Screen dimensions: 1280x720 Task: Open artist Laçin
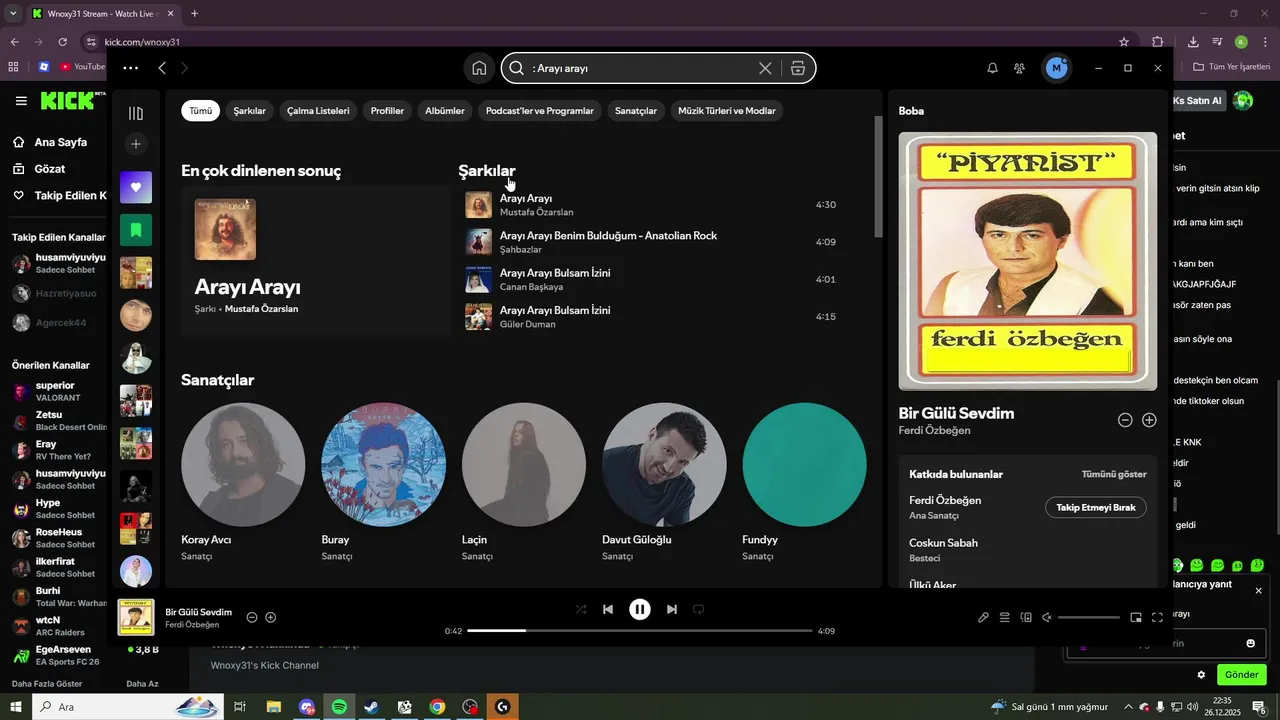(x=524, y=482)
